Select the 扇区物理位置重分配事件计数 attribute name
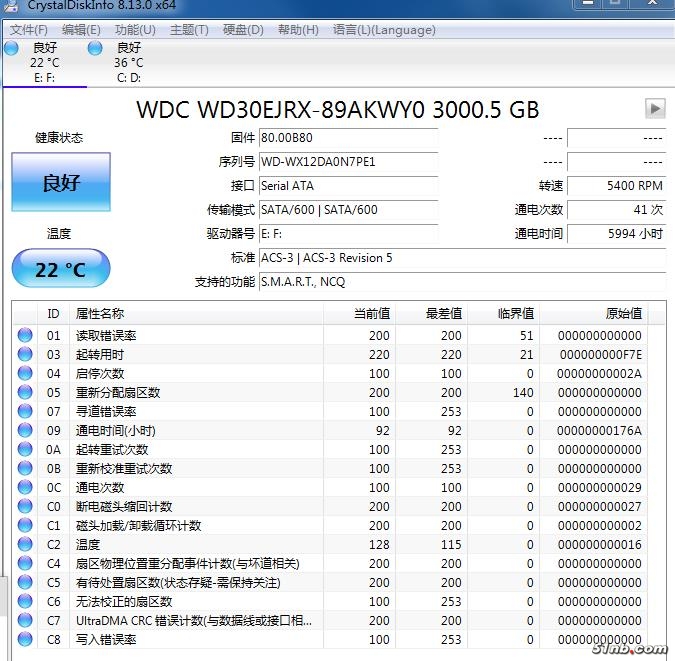Viewport: 675px width, 661px height. (187, 563)
